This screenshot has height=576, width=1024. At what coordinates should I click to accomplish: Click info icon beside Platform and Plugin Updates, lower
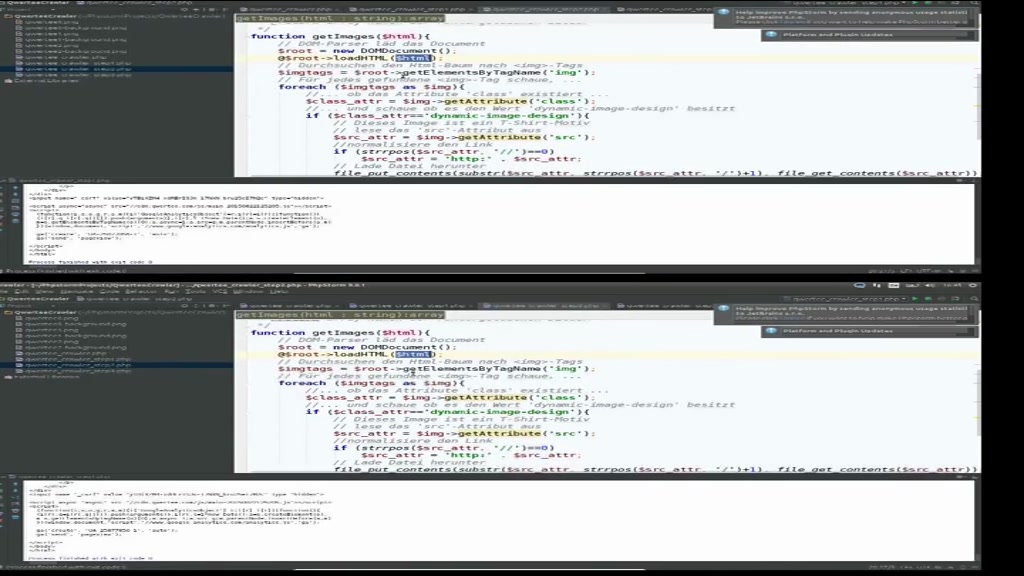[771, 330]
